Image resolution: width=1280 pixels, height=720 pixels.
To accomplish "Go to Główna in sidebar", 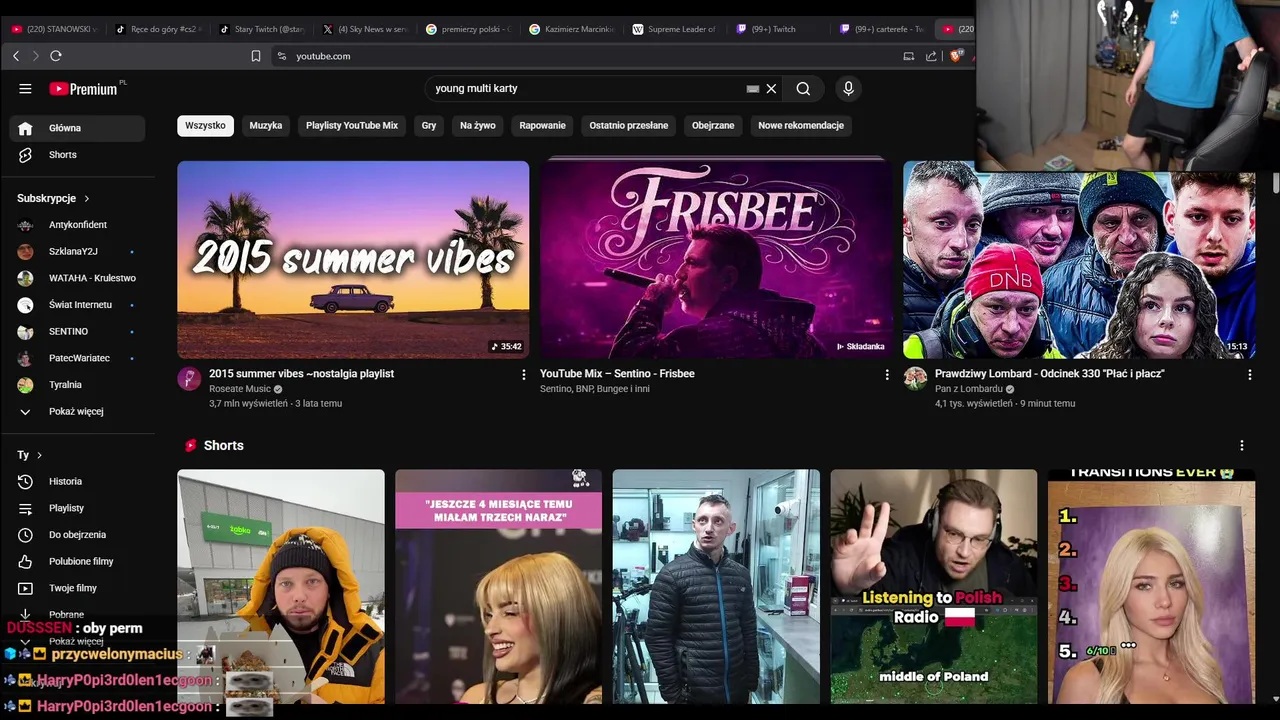I will [77, 128].
